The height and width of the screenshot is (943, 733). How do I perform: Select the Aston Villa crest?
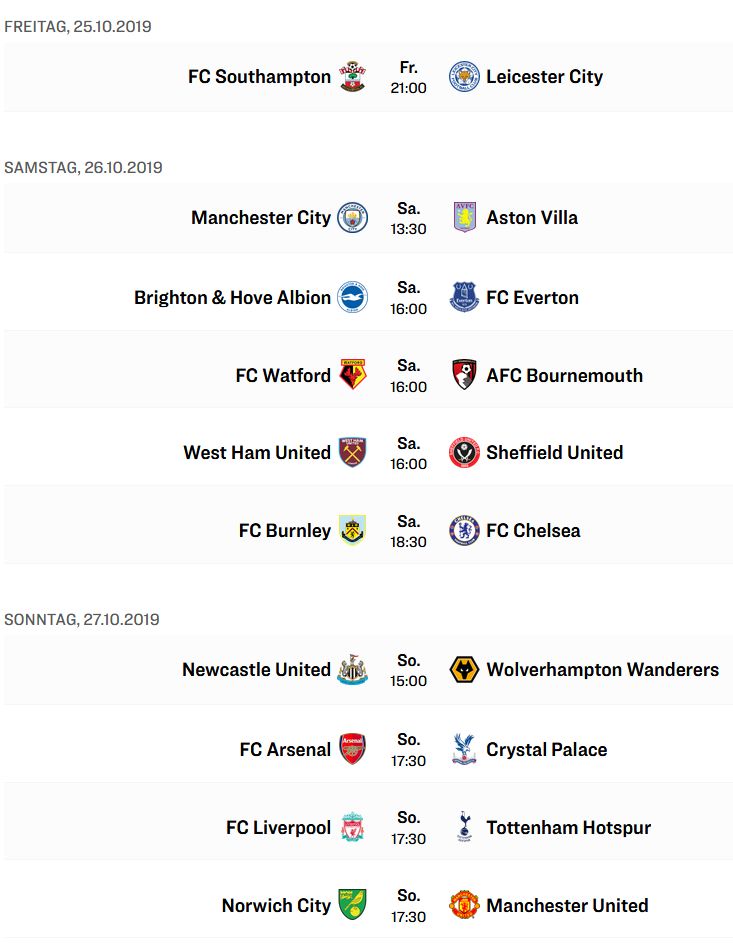464,217
